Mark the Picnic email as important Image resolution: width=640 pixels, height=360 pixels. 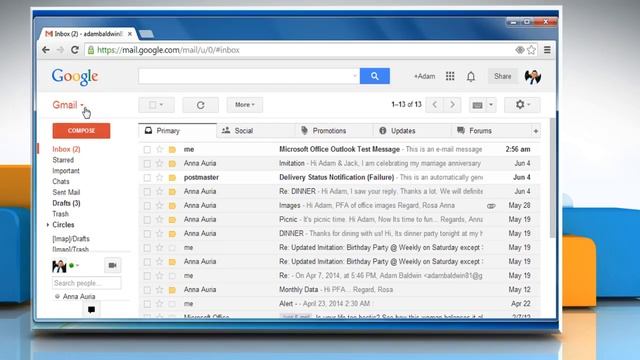[x=172, y=220]
